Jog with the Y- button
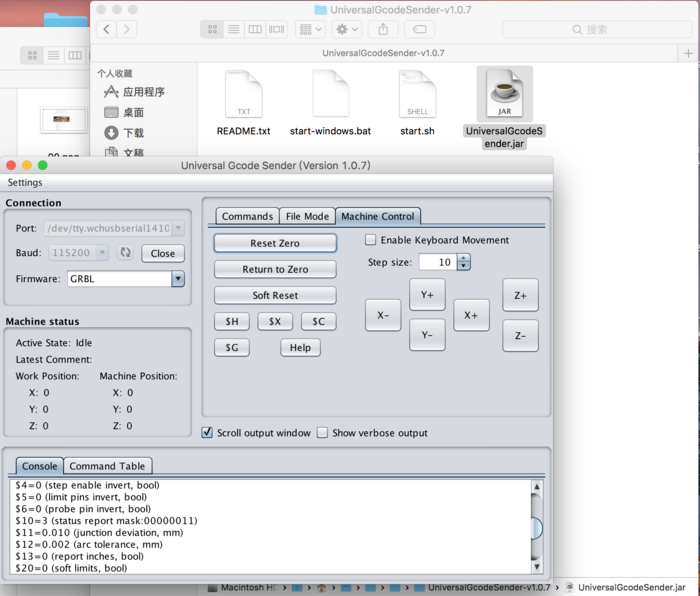 pyautogui.click(x=427, y=335)
